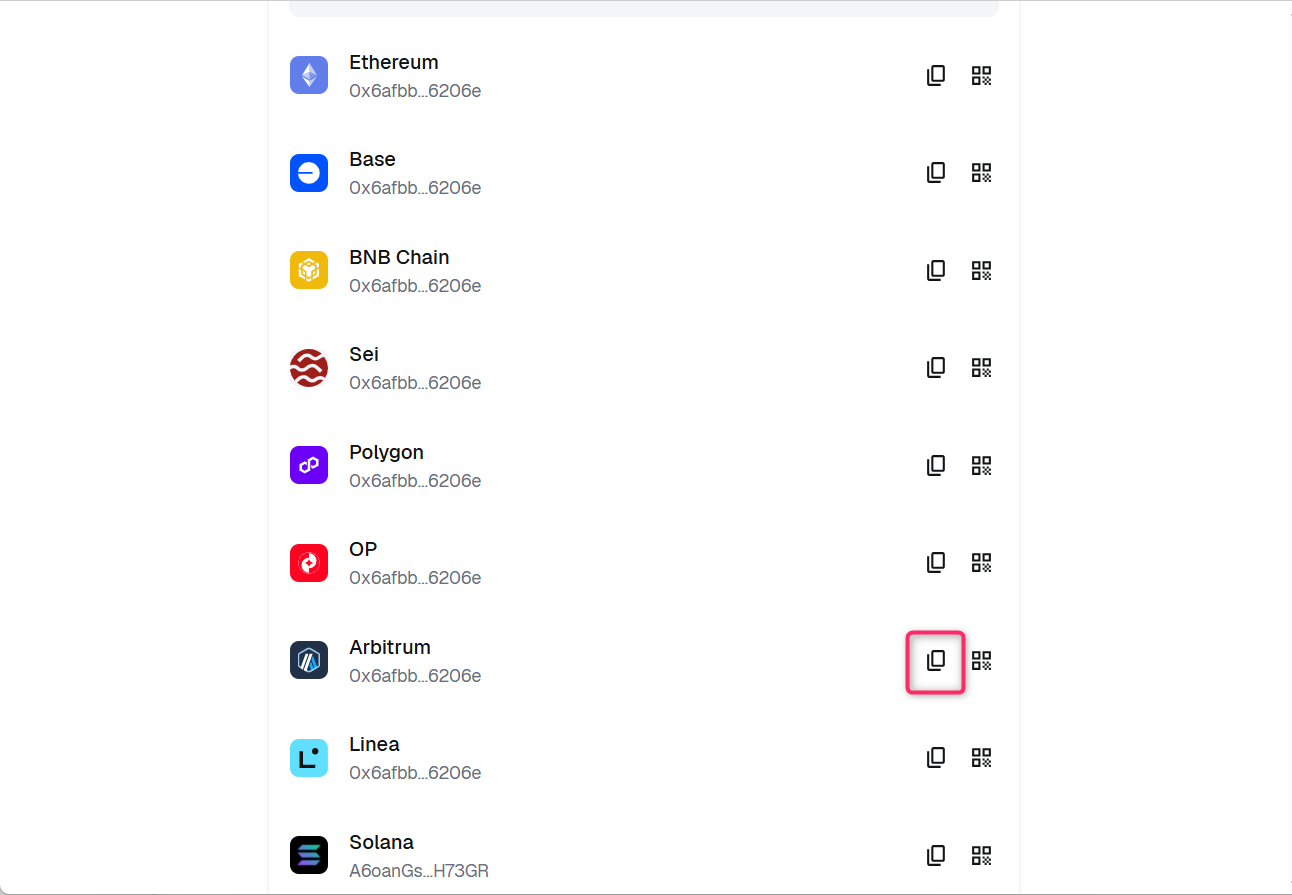1292x895 pixels.
Task: Copy the Linea wallet address
Action: click(936, 758)
